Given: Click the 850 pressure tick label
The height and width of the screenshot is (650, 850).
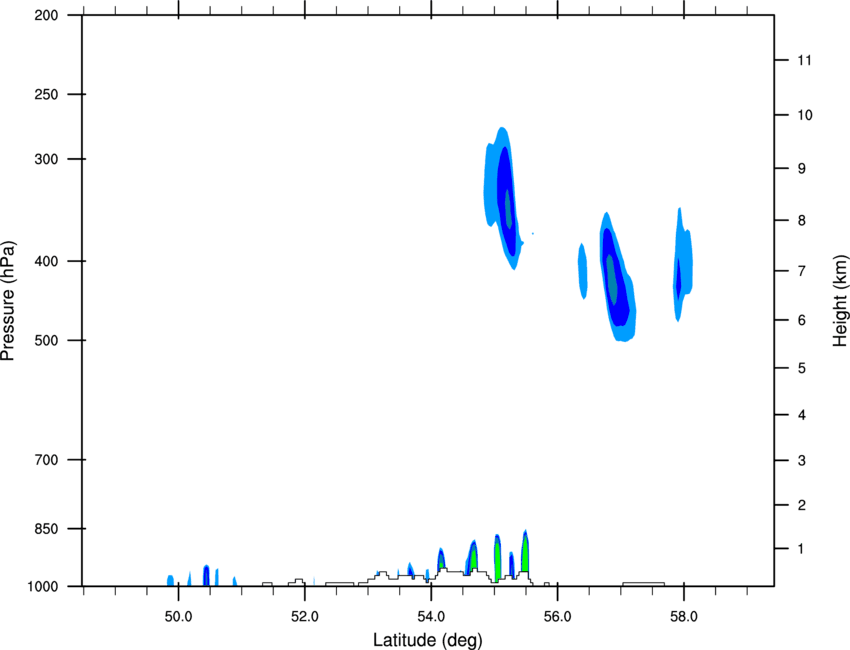Looking at the screenshot, I should (x=46, y=529).
